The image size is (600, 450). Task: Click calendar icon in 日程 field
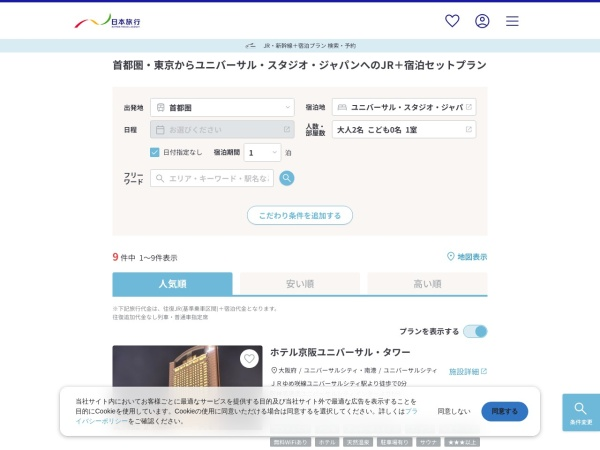pyautogui.click(x=160, y=130)
